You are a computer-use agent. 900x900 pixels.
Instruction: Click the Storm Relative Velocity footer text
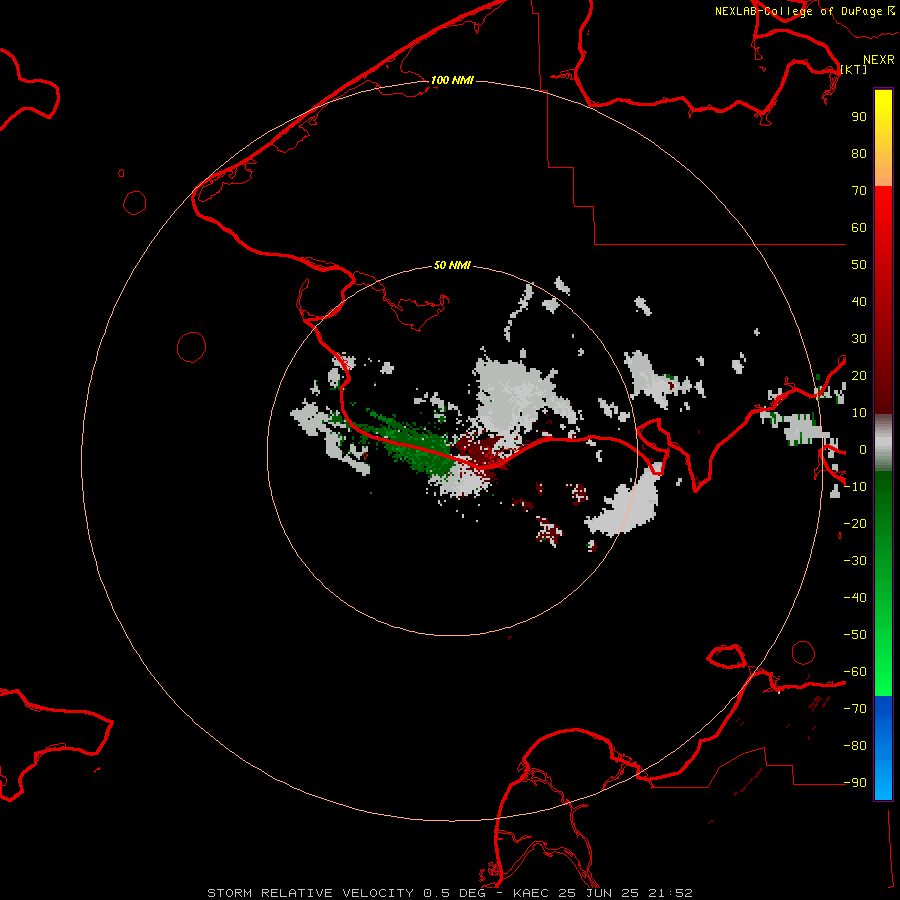[x=450, y=893]
